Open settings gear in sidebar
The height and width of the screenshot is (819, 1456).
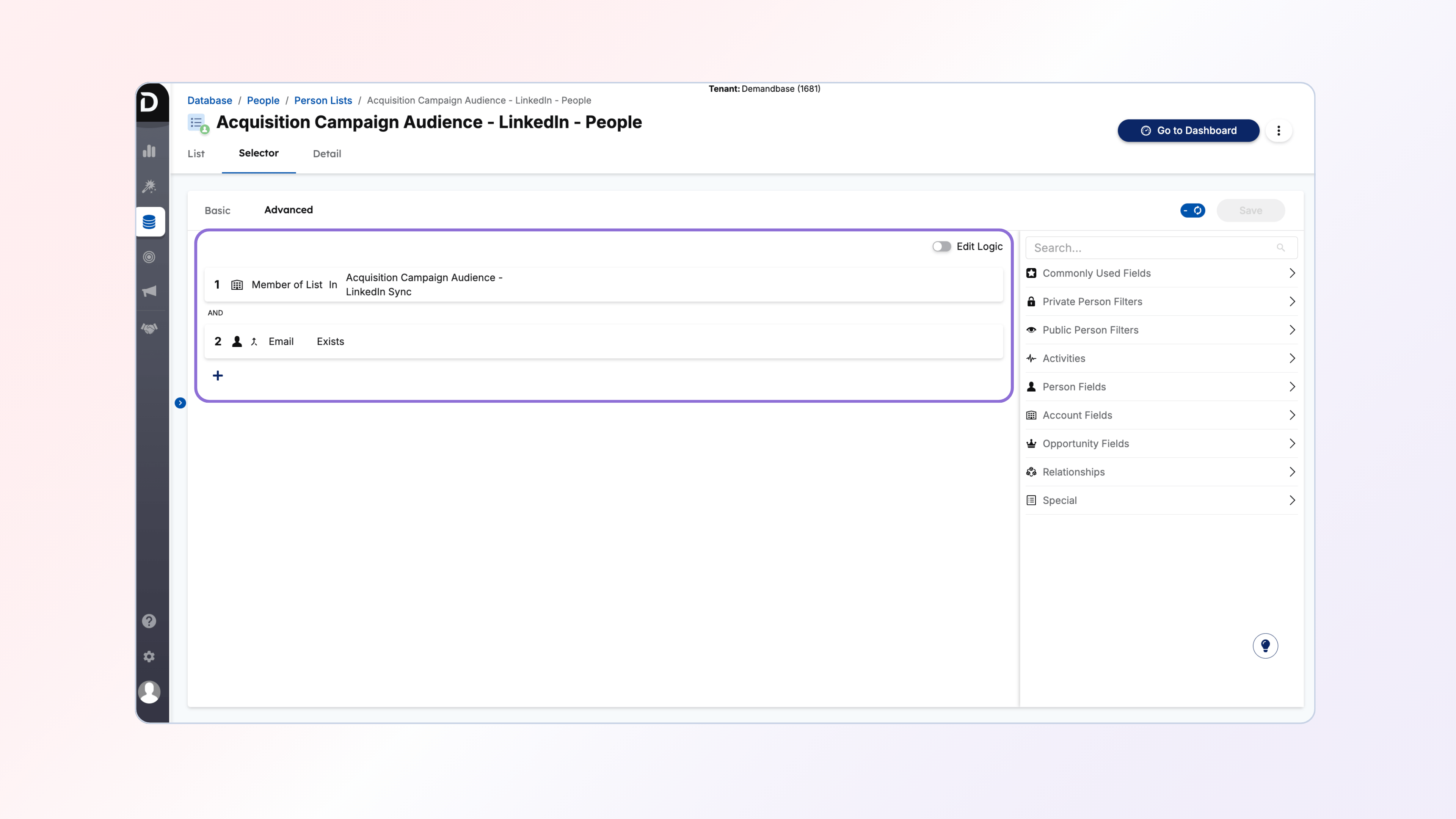click(149, 656)
